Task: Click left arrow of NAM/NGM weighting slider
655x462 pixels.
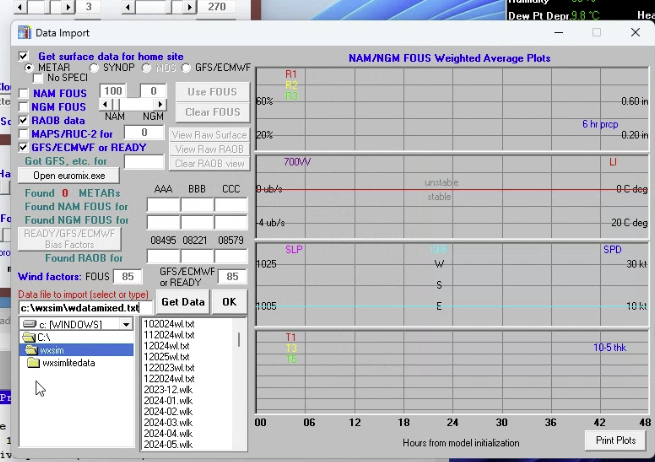Action: coord(105,104)
